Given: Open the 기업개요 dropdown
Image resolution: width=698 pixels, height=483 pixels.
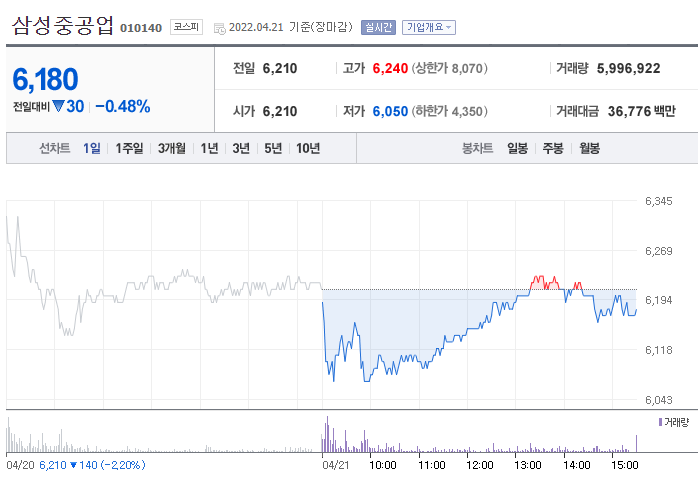Looking at the screenshot, I should 428,27.
